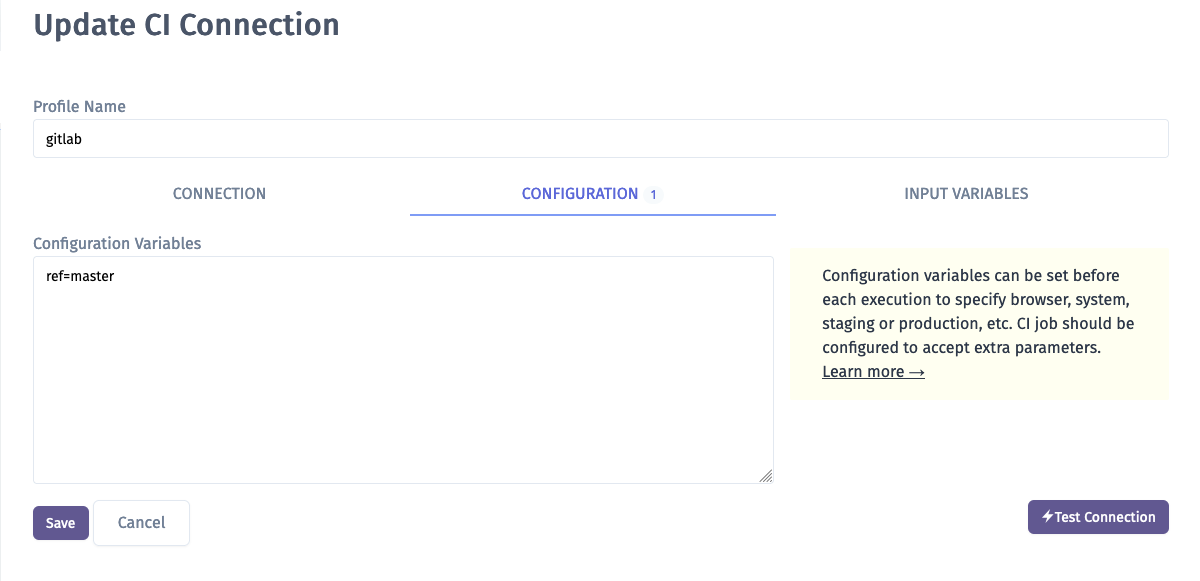
Task: Open the Input Variables tab
Action: point(966,194)
